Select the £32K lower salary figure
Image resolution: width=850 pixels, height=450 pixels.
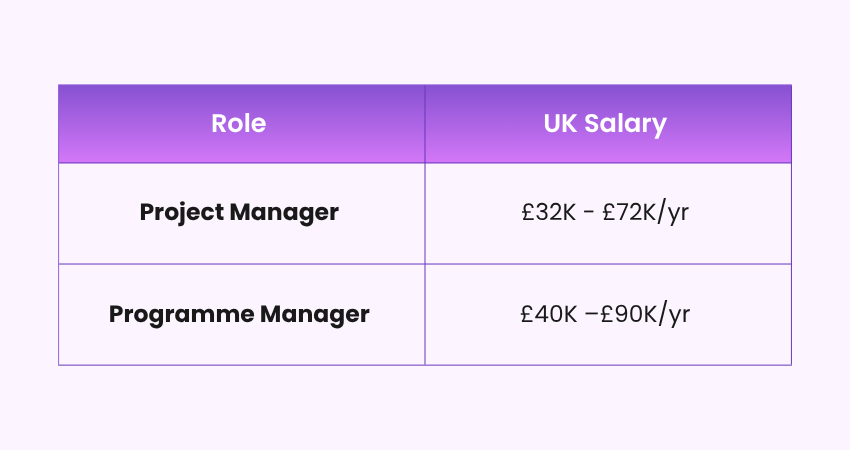coord(548,213)
